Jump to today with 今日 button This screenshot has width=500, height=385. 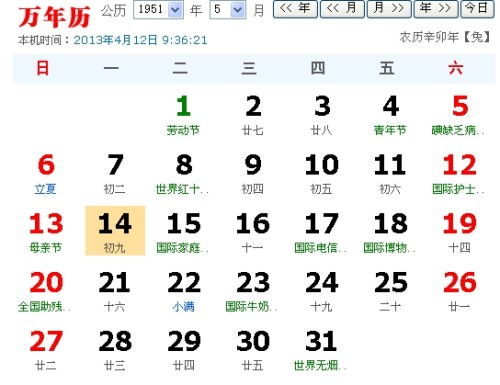point(477,9)
